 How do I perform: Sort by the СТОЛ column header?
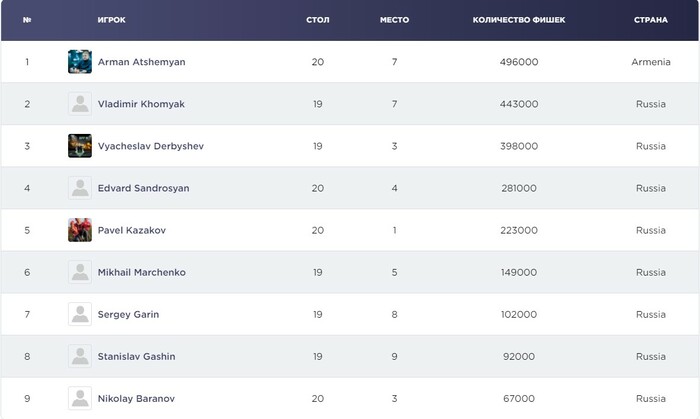(317, 20)
